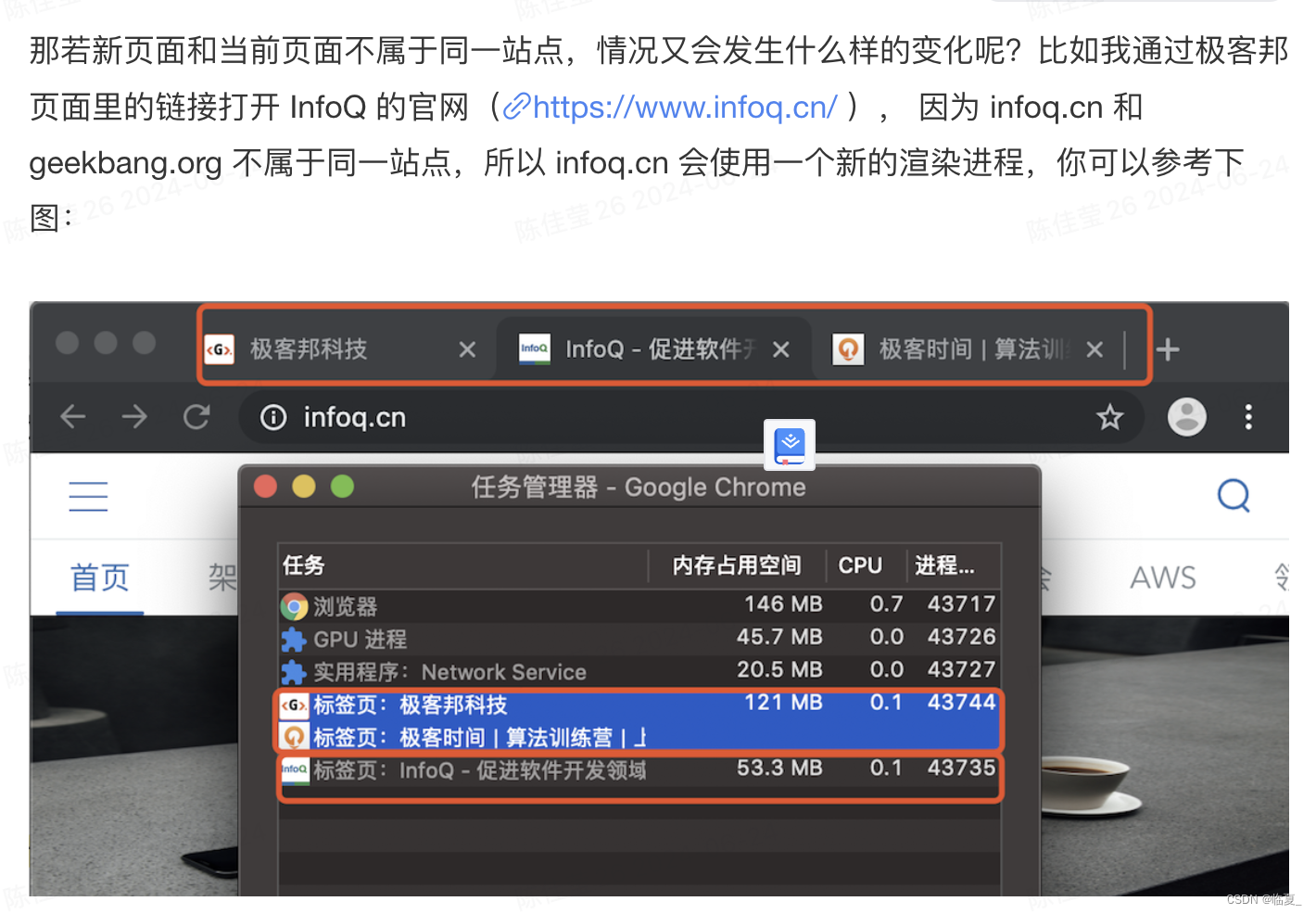Click the 146 MB memory value

coord(783,604)
